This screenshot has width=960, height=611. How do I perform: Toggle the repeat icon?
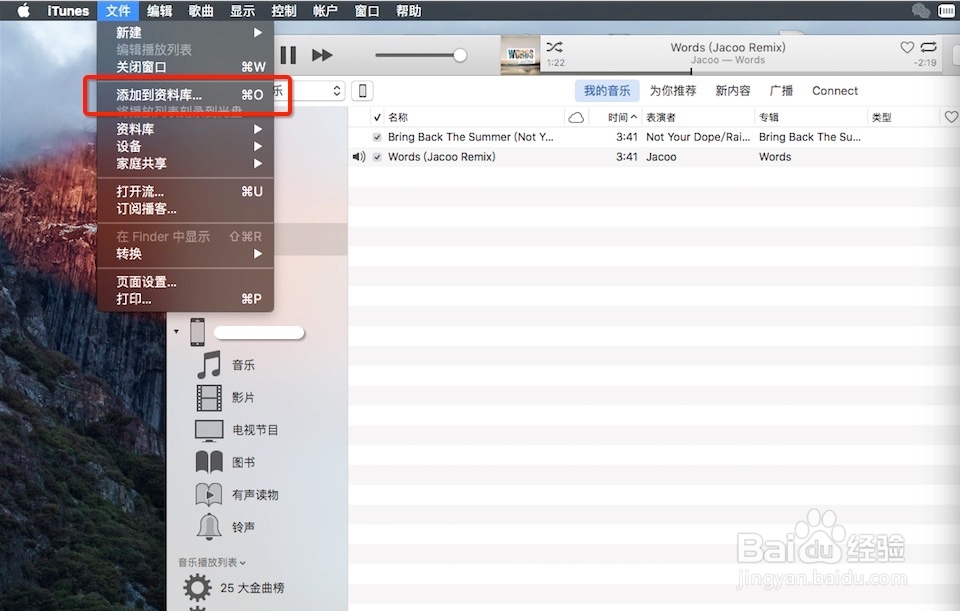(928, 47)
